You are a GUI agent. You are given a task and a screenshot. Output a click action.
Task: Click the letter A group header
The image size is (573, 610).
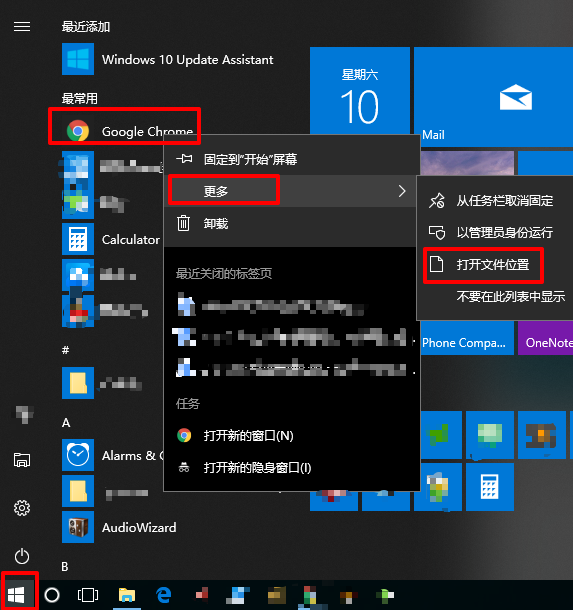[x=66, y=422]
